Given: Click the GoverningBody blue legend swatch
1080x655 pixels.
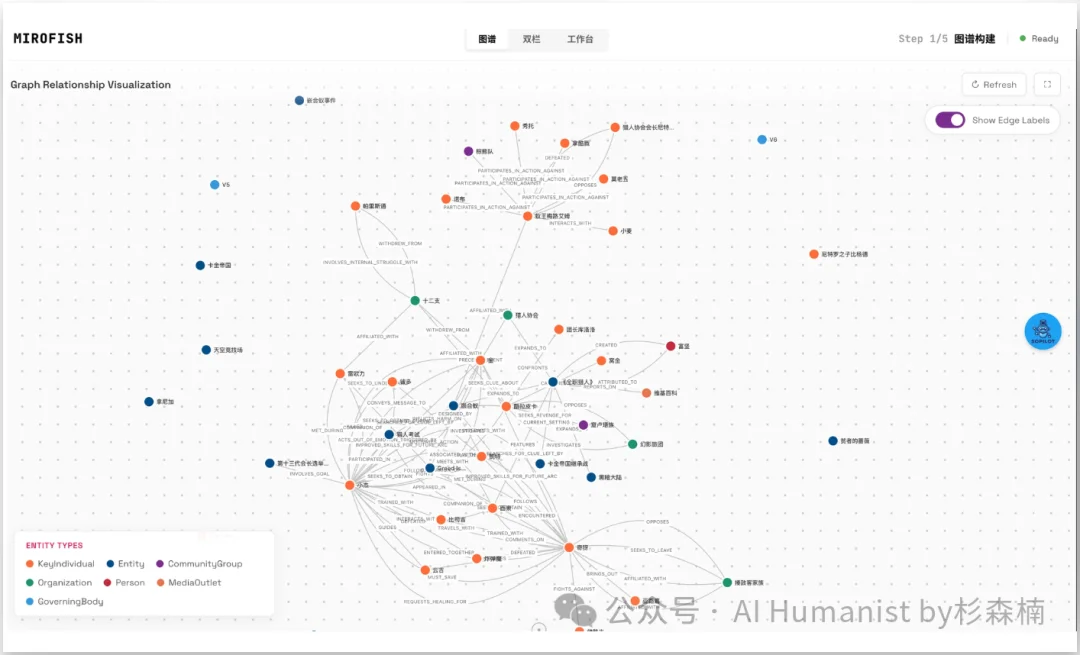Looking at the screenshot, I should 30,601.
